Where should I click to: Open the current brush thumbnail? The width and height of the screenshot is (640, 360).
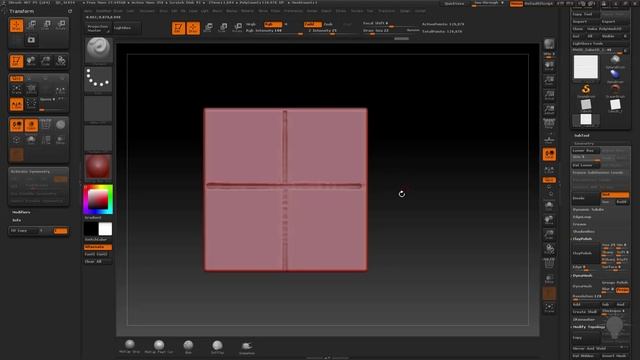click(x=98, y=50)
